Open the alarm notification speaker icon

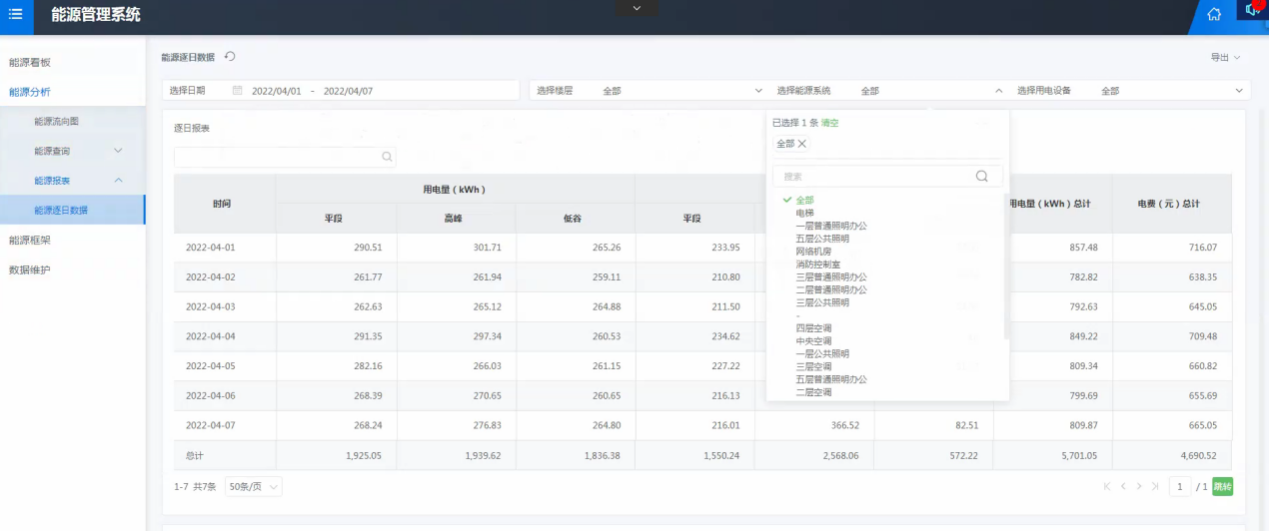coord(1252,10)
